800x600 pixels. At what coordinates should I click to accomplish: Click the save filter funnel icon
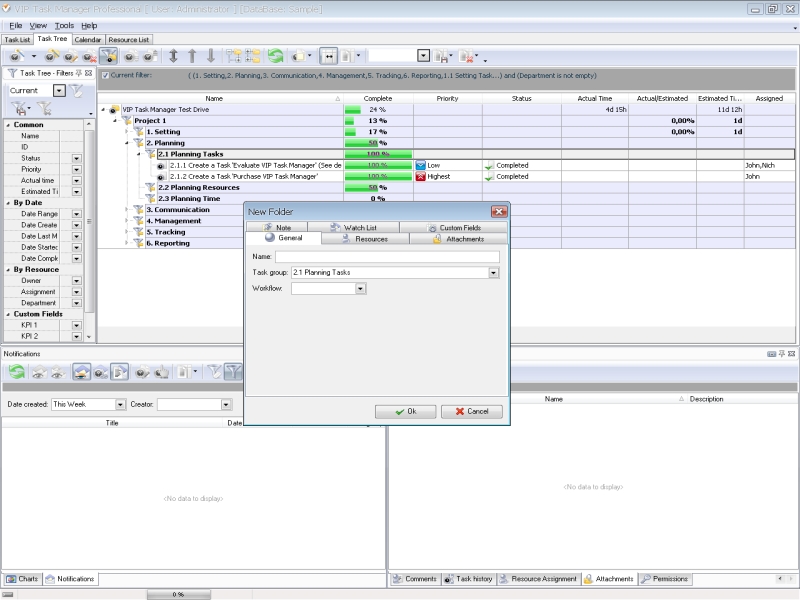coord(19,108)
